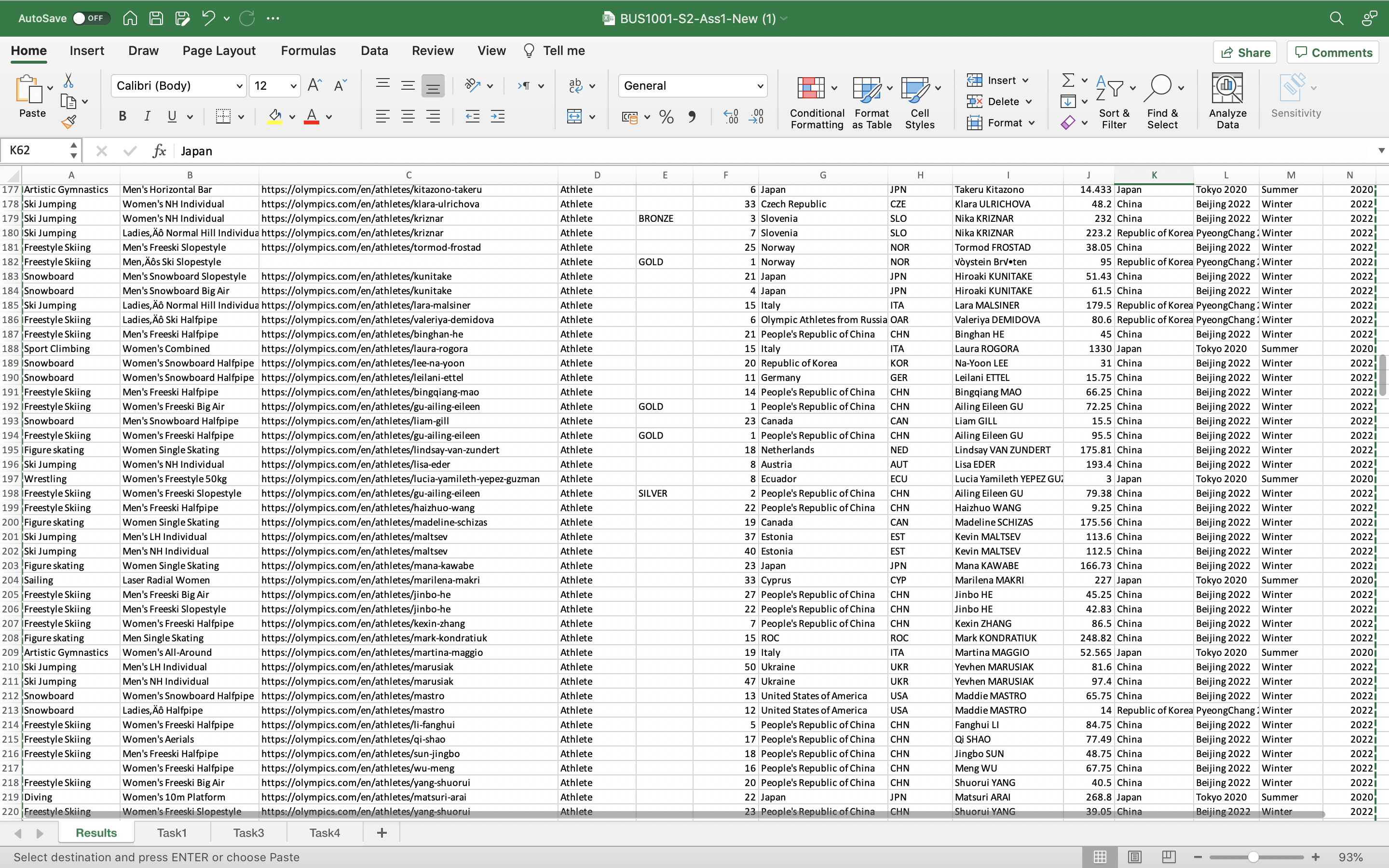Apply the yellow fill color swatch
1389x868 pixels.
coord(275,117)
